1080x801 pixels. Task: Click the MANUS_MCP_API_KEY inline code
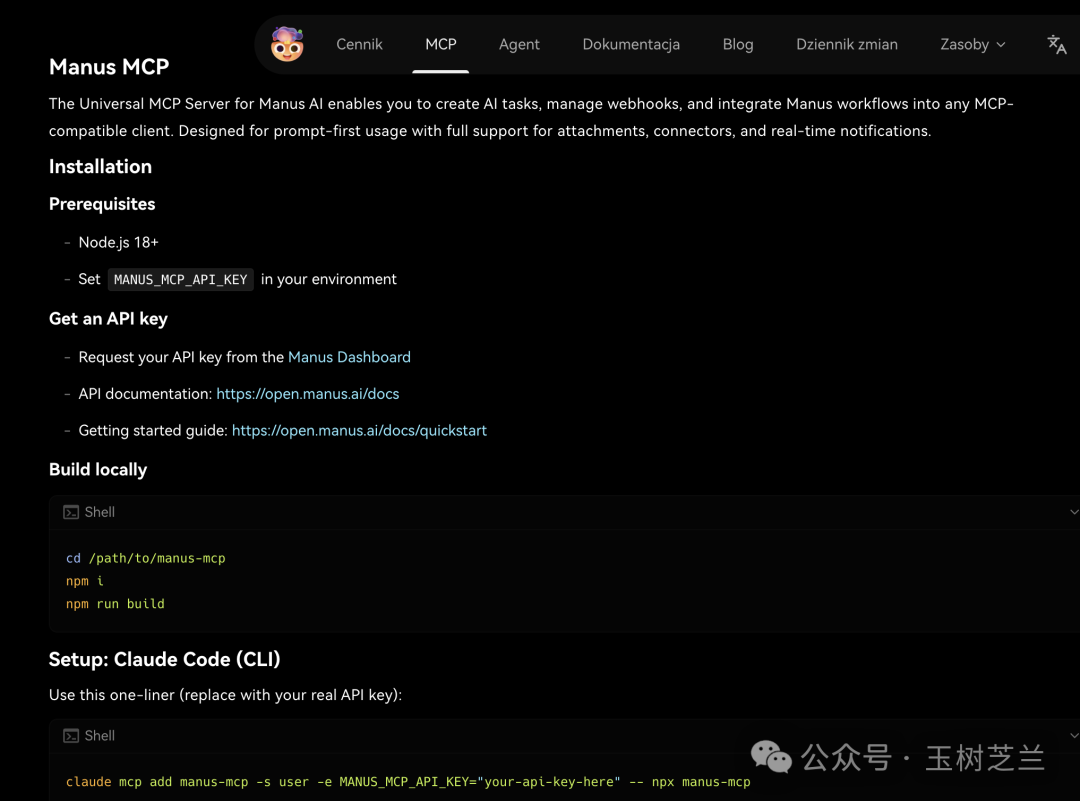(x=180, y=280)
